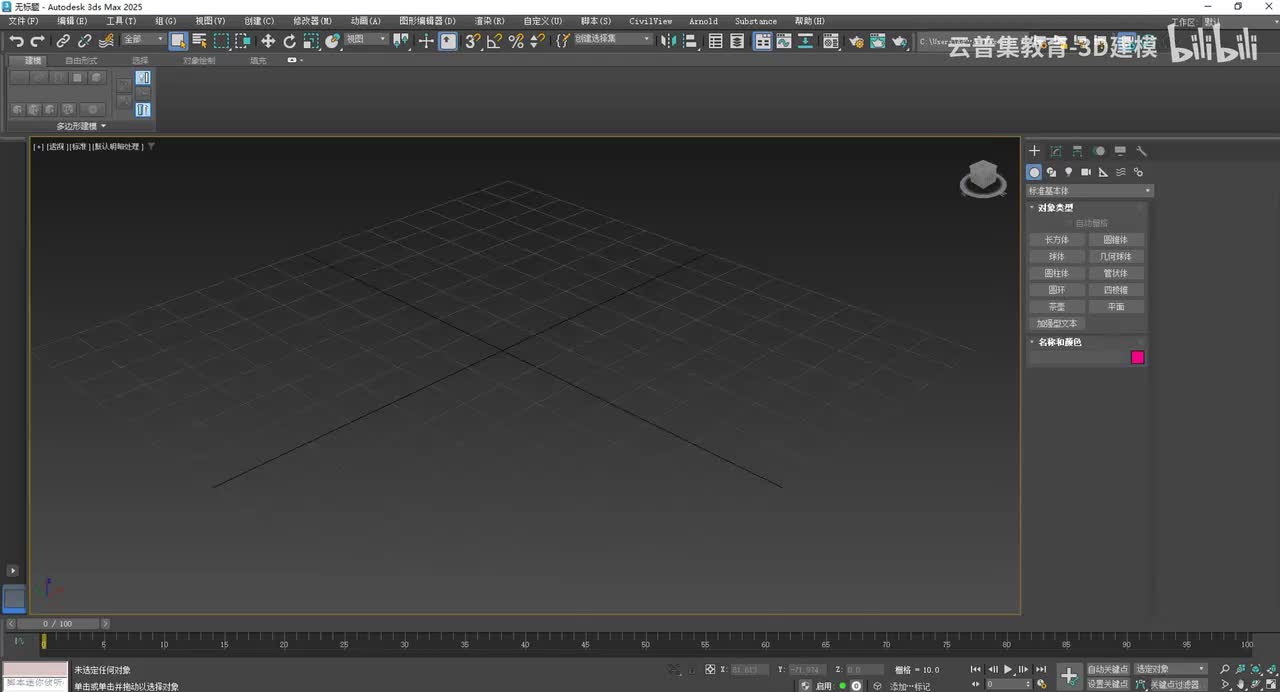The height and width of the screenshot is (692, 1280).
Task: Select the Move tool in toolbar
Action: (267, 41)
